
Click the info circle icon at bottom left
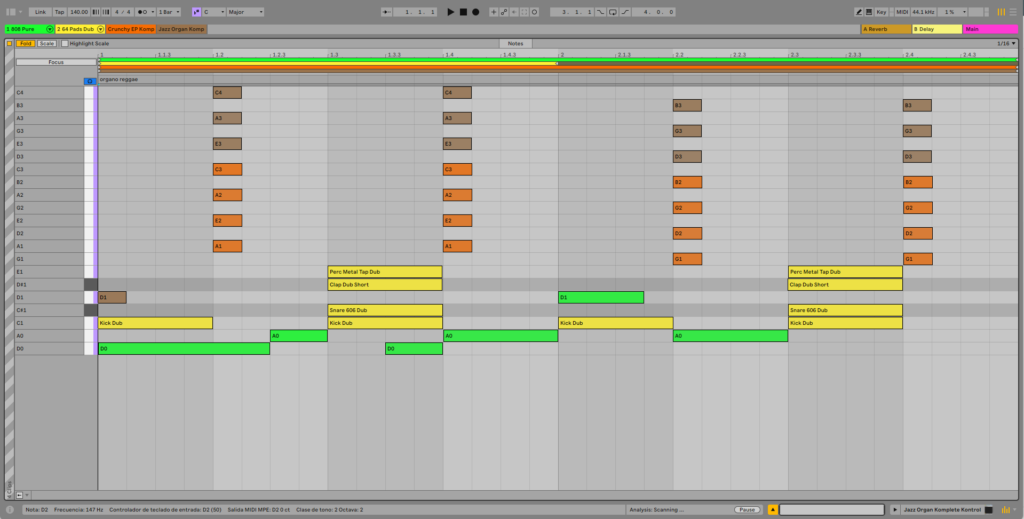(10, 510)
